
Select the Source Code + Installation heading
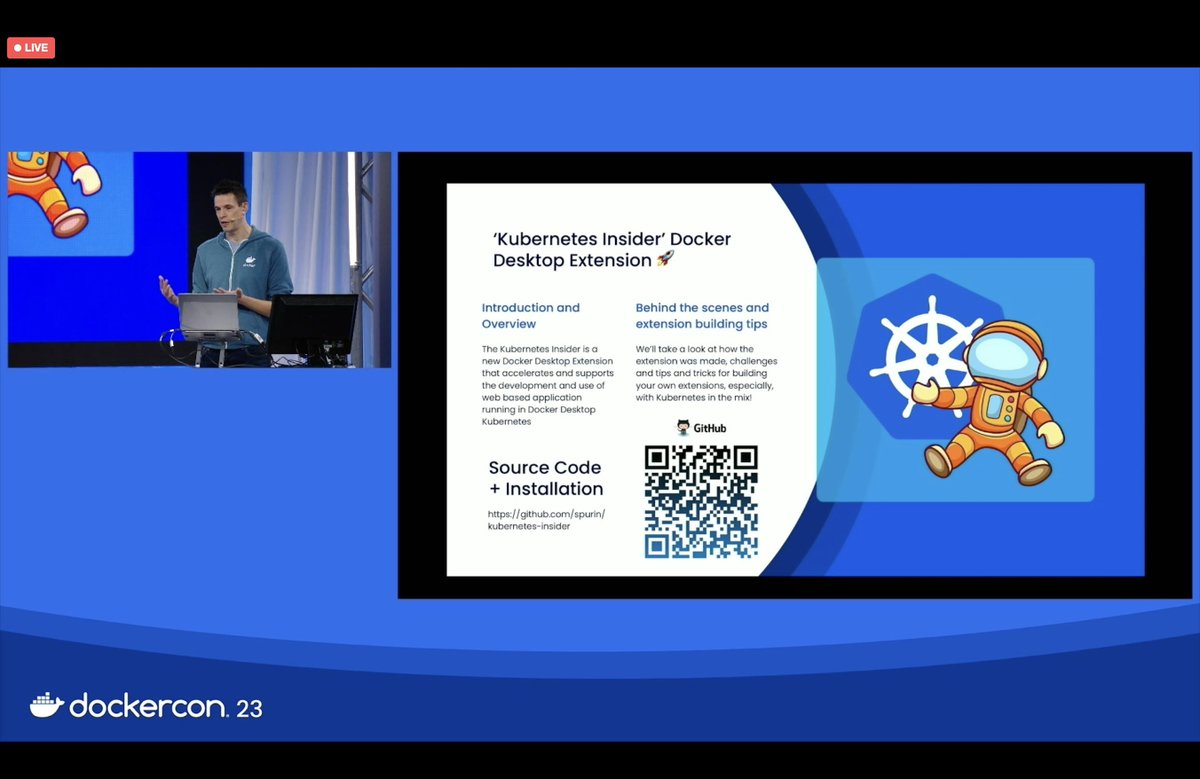(x=545, y=477)
